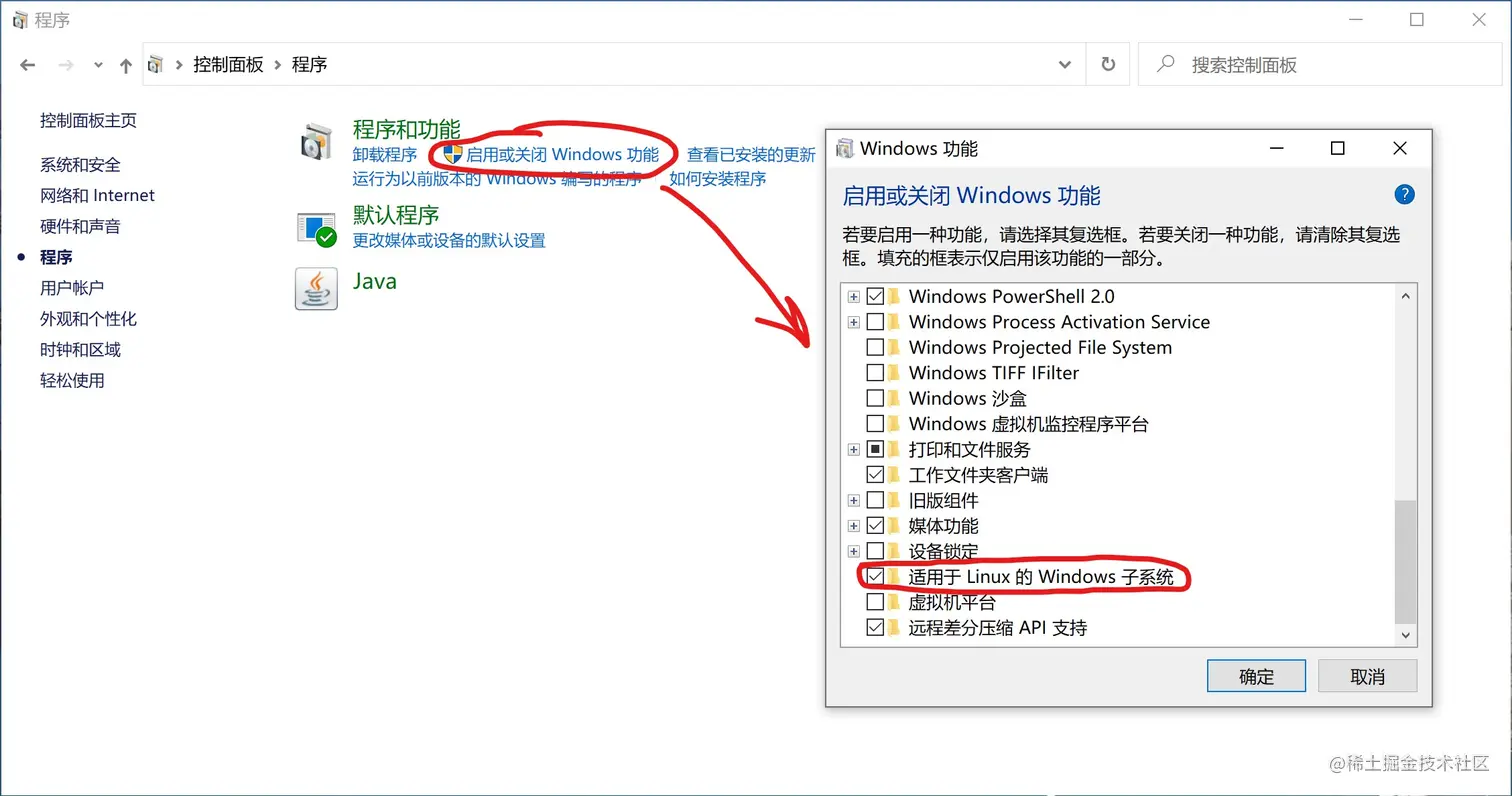
Task: Click the 默认程序 icon
Action: click(316, 228)
